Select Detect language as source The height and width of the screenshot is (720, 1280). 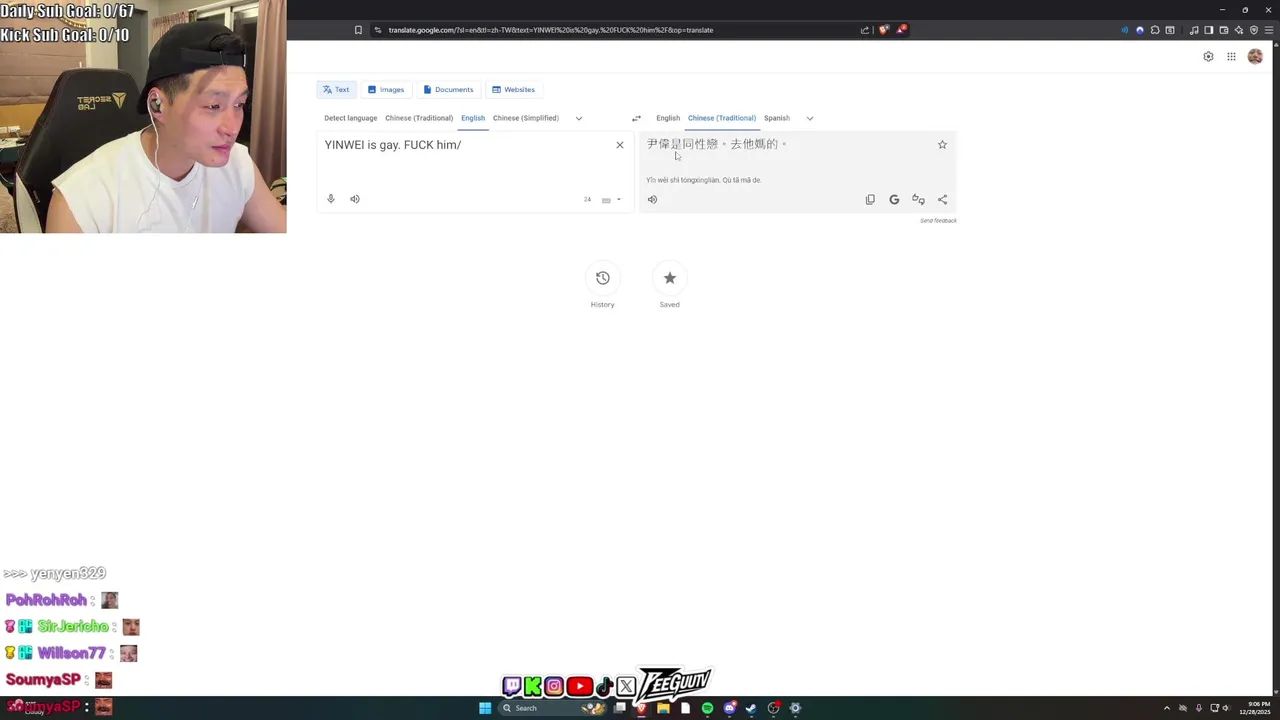tap(350, 118)
